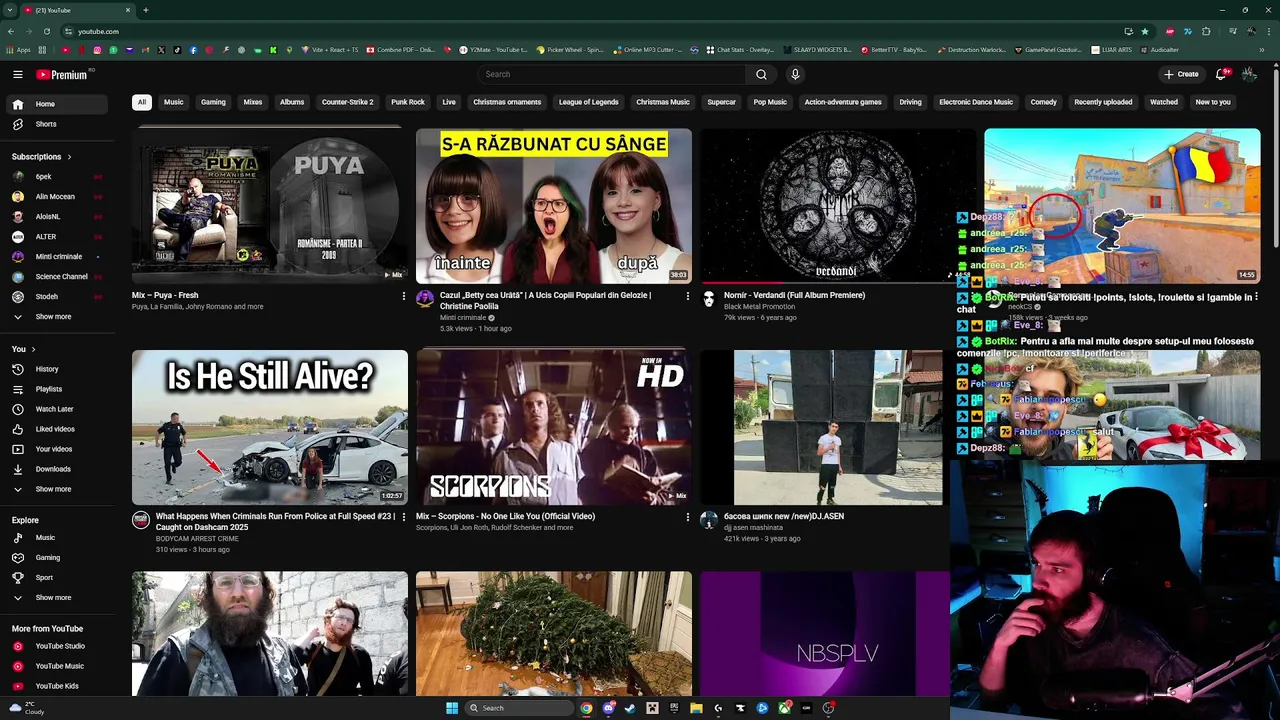Viewport: 1280px width, 720px height.
Task: Expand Show more under Subscriptions
Action: pyautogui.click(x=54, y=317)
